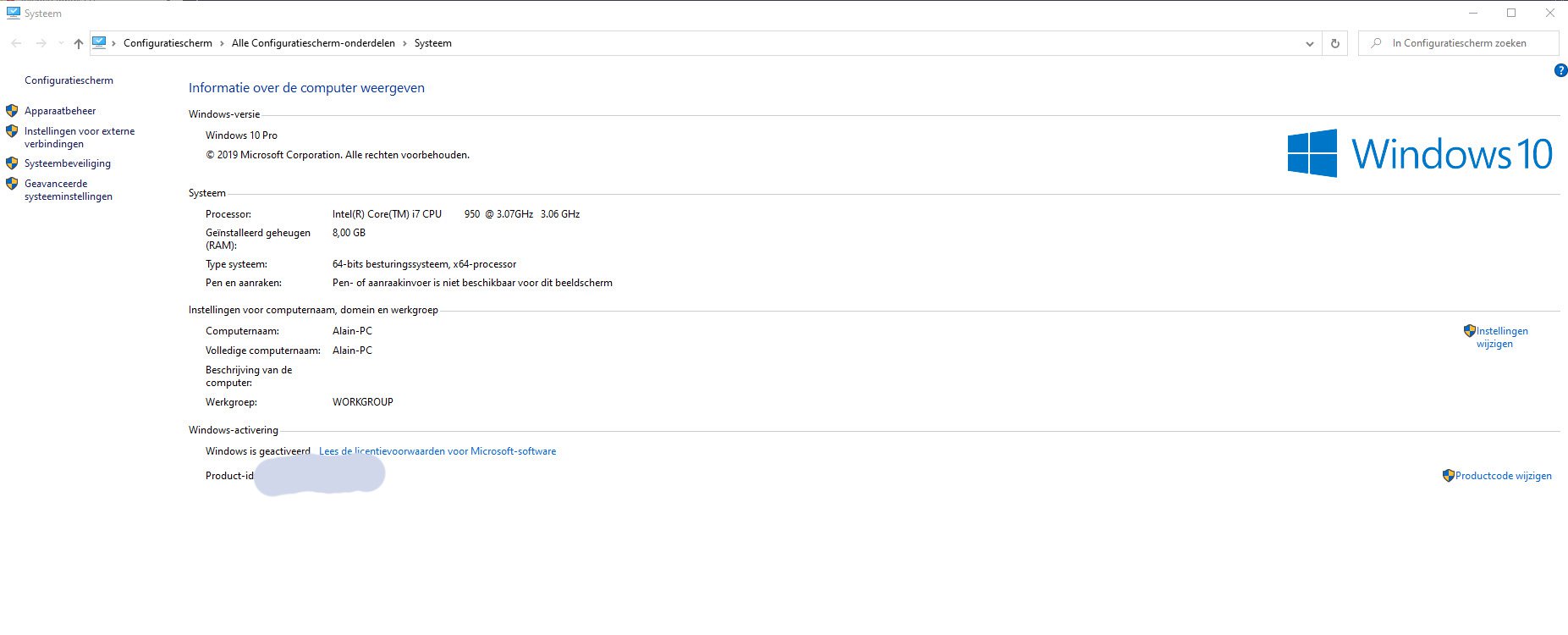Screen dimensions: 1568x635
Task: Select the Pen- of aanraakinvoer value text
Action: coord(472,283)
